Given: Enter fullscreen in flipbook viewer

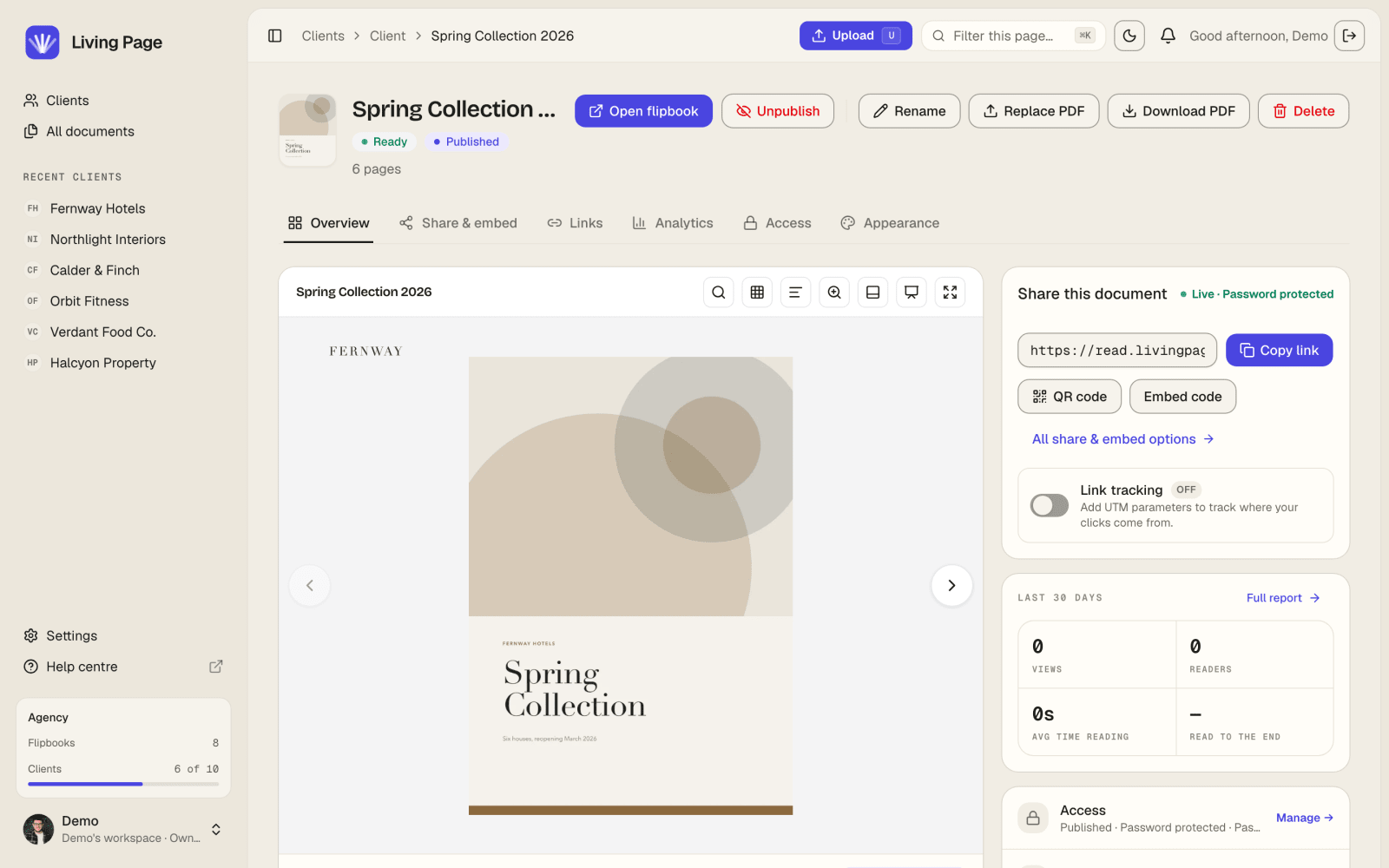Looking at the screenshot, I should 951,293.
